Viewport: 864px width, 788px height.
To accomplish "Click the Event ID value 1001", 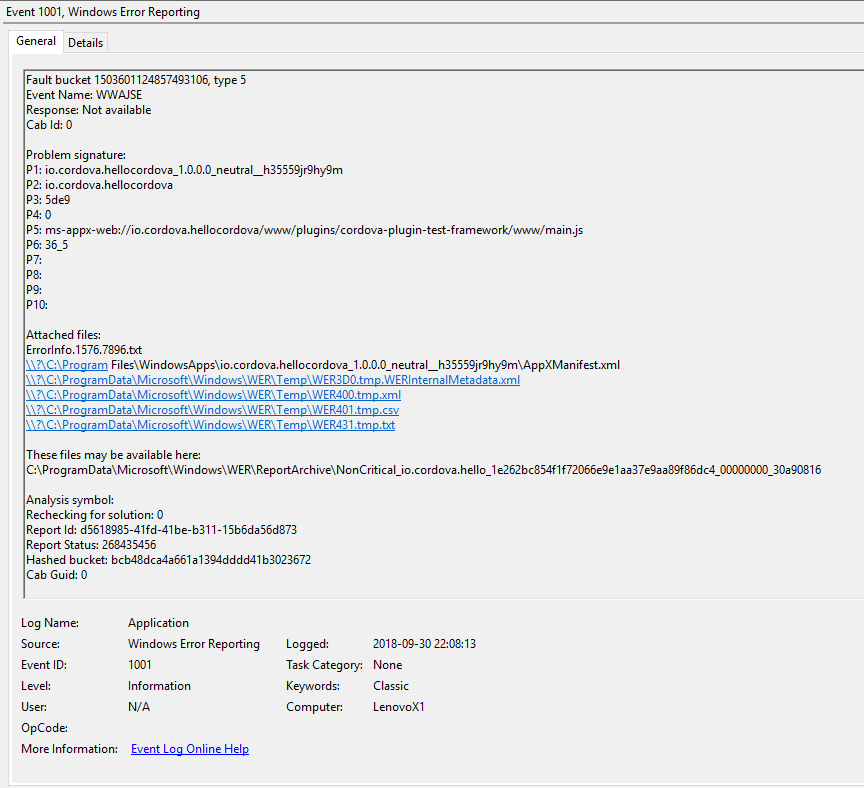I will (139, 665).
